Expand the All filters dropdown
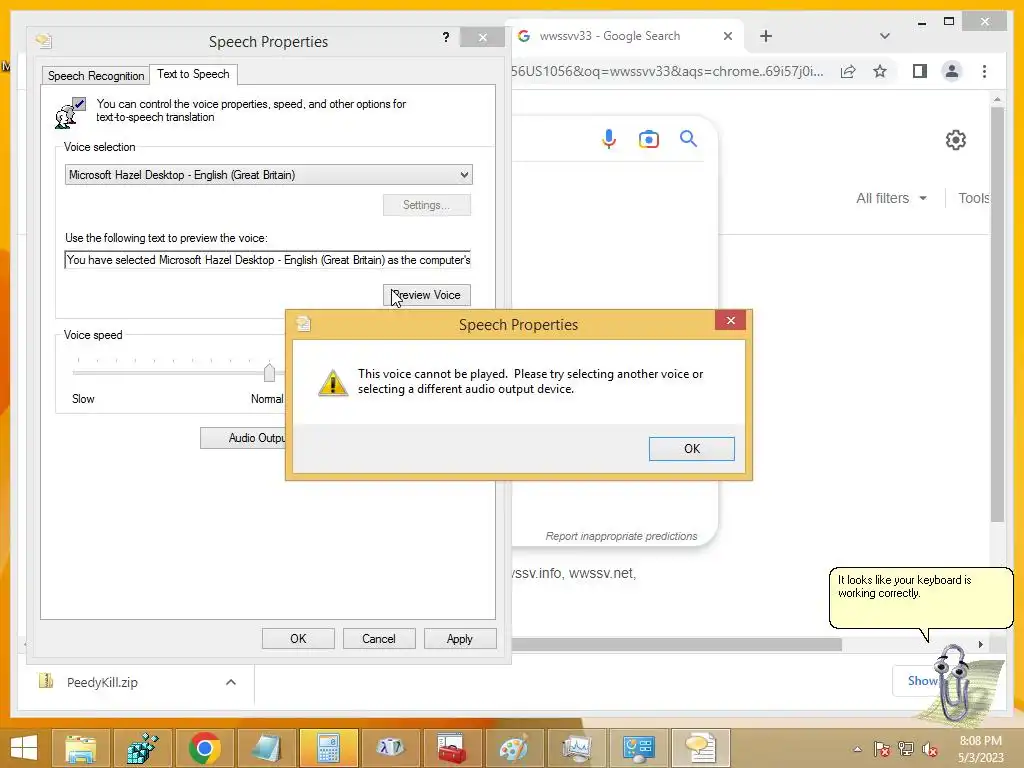This screenshot has height=768, width=1024. (x=891, y=198)
